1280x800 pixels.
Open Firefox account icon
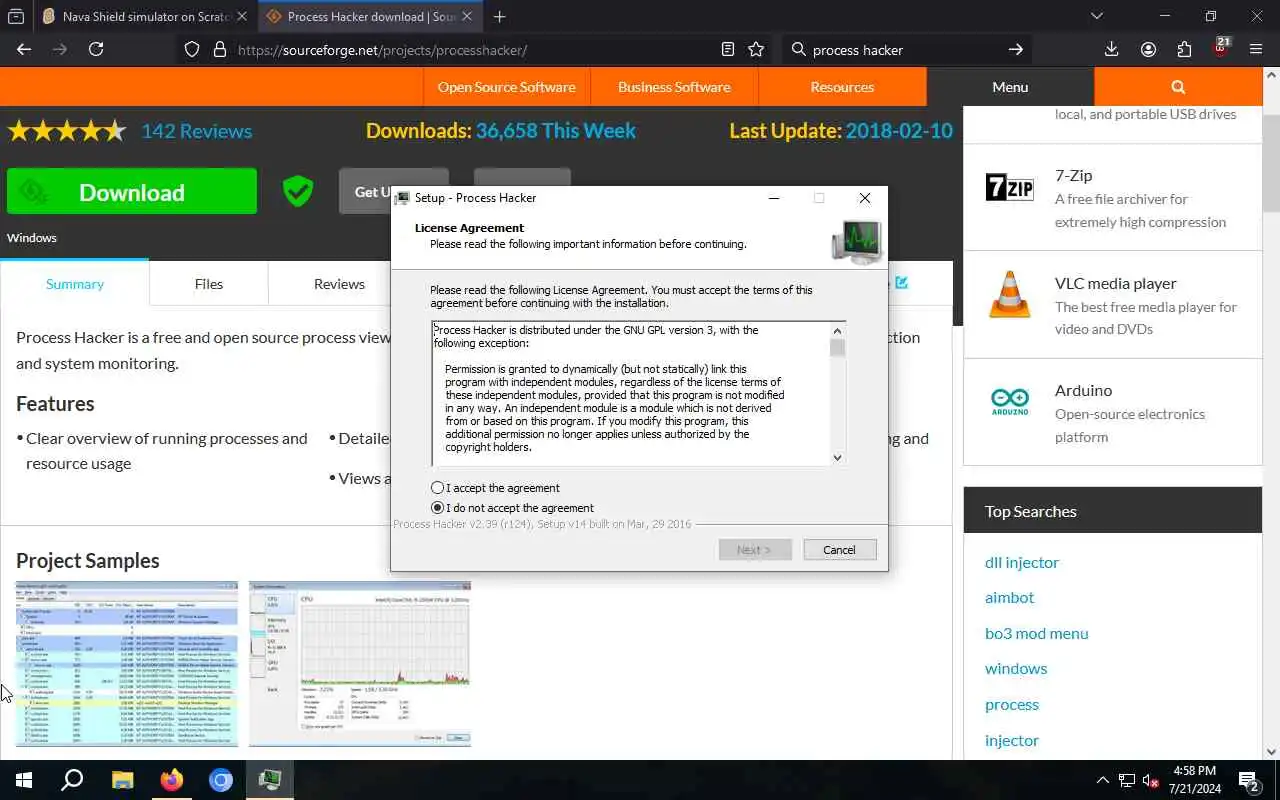(x=1148, y=49)
